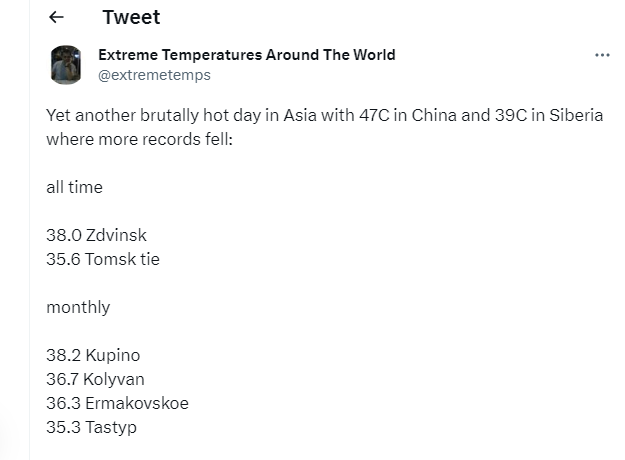Viewport: 625px width, 460px height.
Task: Click the back arrow icon
Action: (56, 17)
